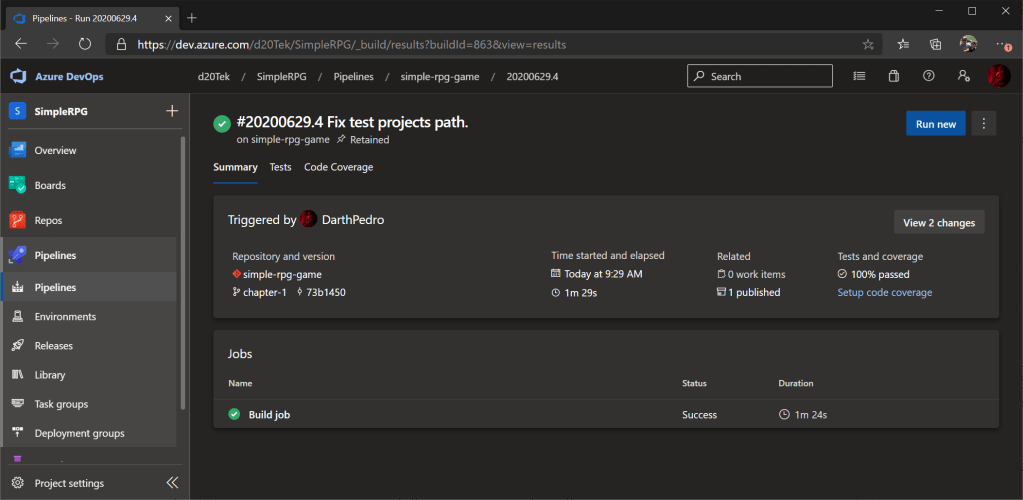
Task: Open Library in Pipelines section
Action: coord(49,375)
